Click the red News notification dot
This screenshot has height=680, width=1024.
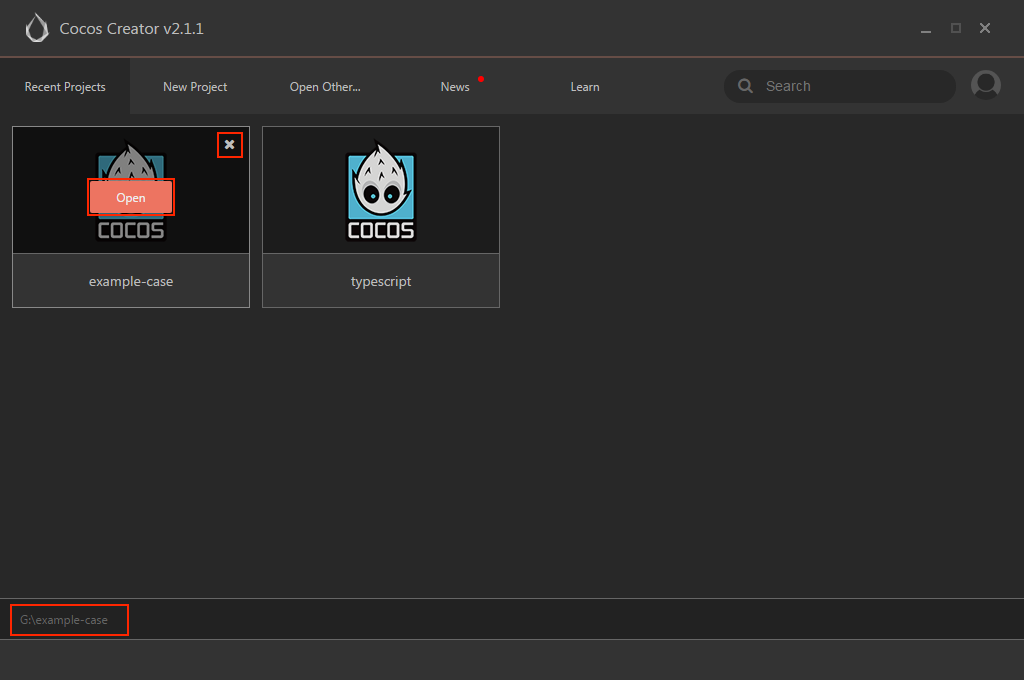tap(481, 79)
